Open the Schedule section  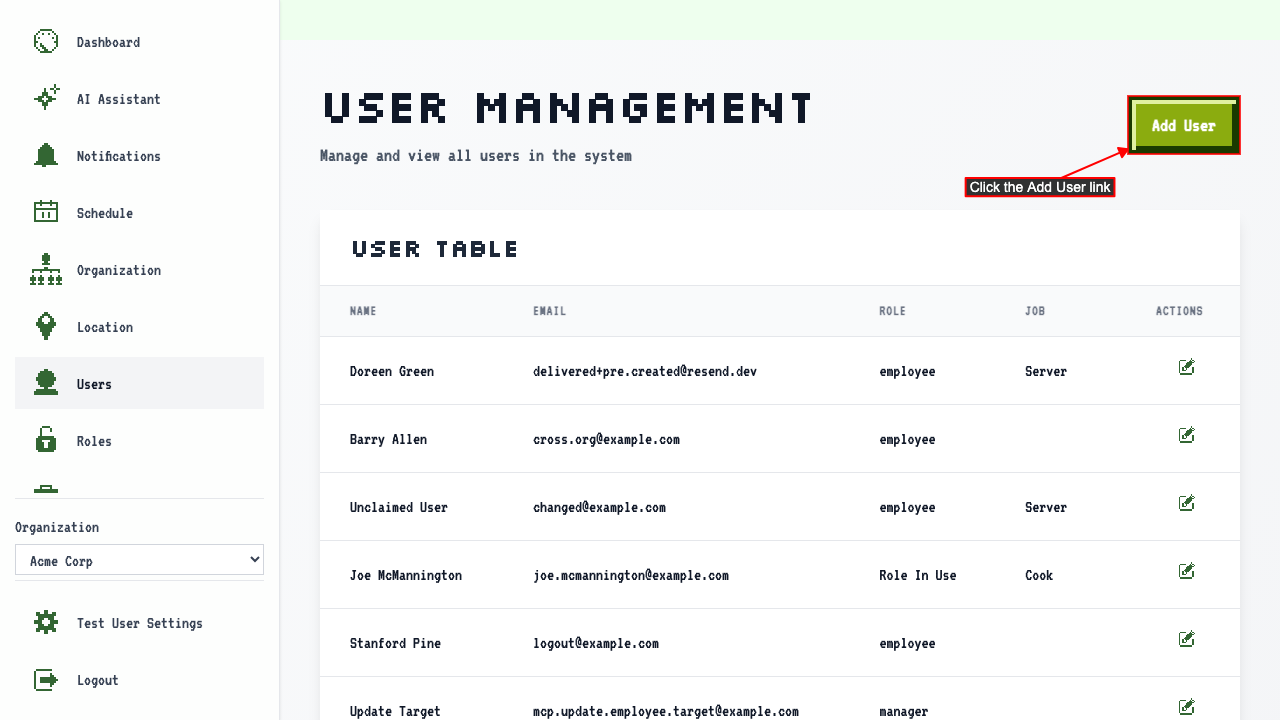pyautogui.click(x=139, y=213)
